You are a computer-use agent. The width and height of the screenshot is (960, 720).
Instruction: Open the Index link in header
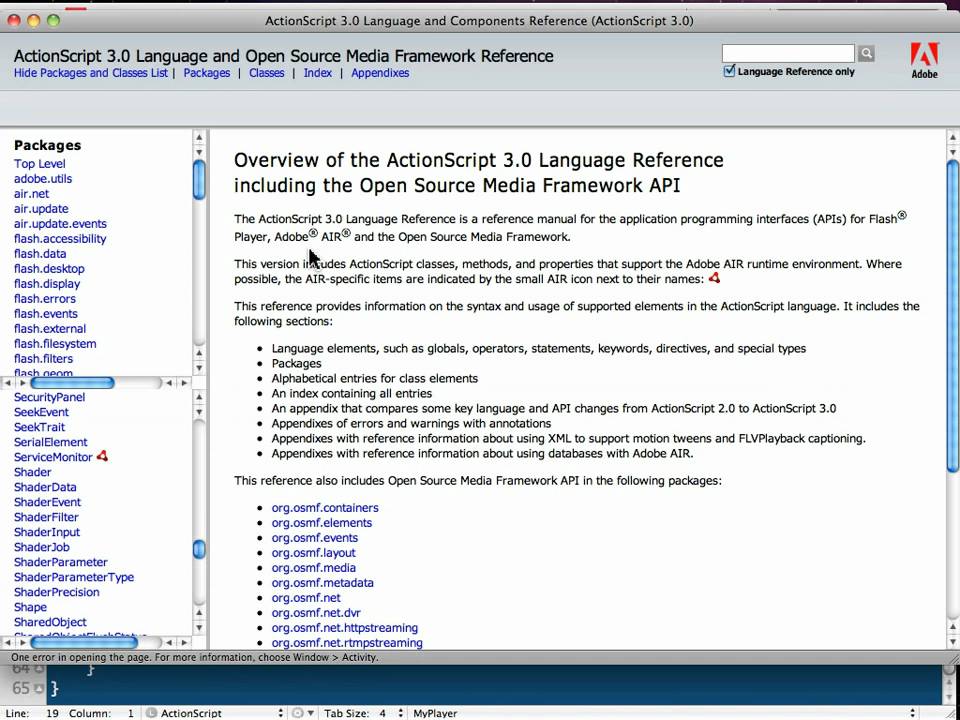pyautogui.click(x=318, y=73)
